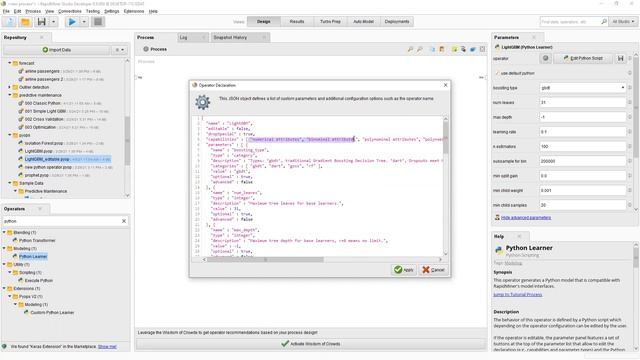Click the auto-arrange operators icon in process toolbar
The width and height of the screenshot is (640, 360).
tap(432, 49)
